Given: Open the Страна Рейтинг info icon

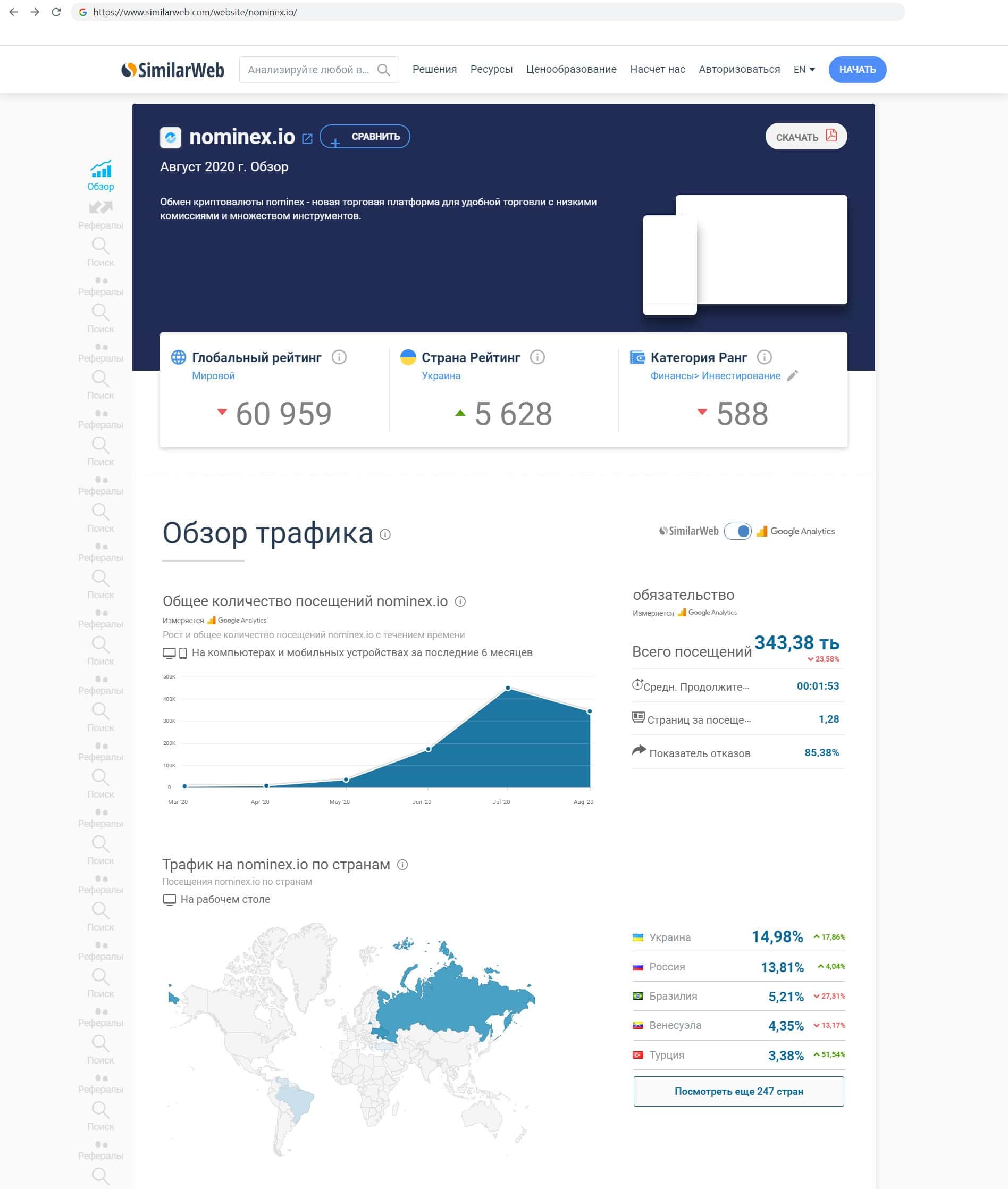Looking at the screenshot, I should tap(537, 357).
